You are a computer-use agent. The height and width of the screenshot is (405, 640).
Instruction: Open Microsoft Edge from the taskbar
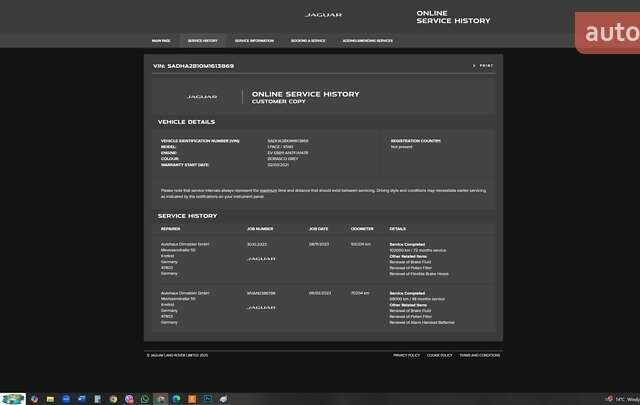176,399
